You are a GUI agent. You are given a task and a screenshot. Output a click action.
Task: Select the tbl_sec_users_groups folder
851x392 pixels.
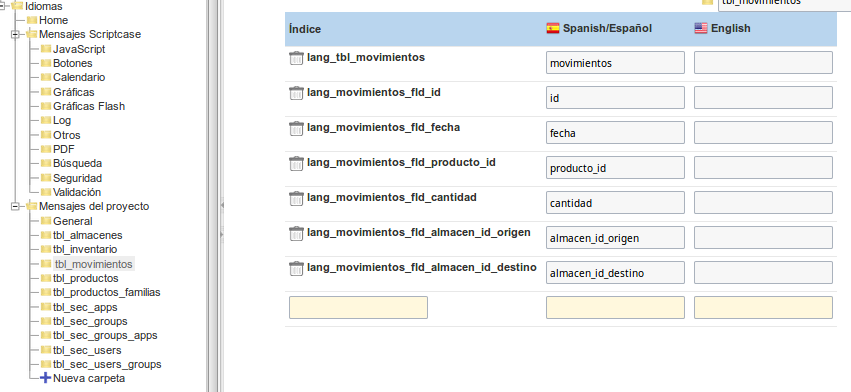coord(107,364)
